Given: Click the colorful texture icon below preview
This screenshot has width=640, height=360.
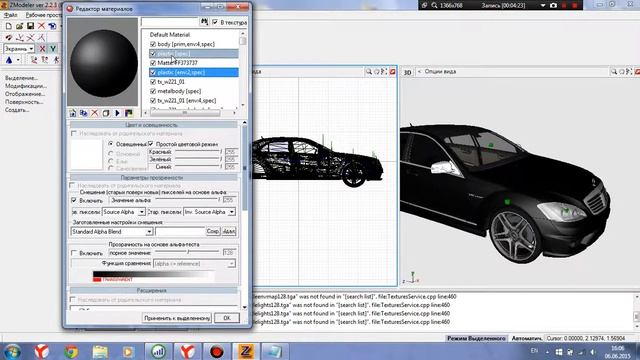Looking at the screenshot, I should point(129,113).
